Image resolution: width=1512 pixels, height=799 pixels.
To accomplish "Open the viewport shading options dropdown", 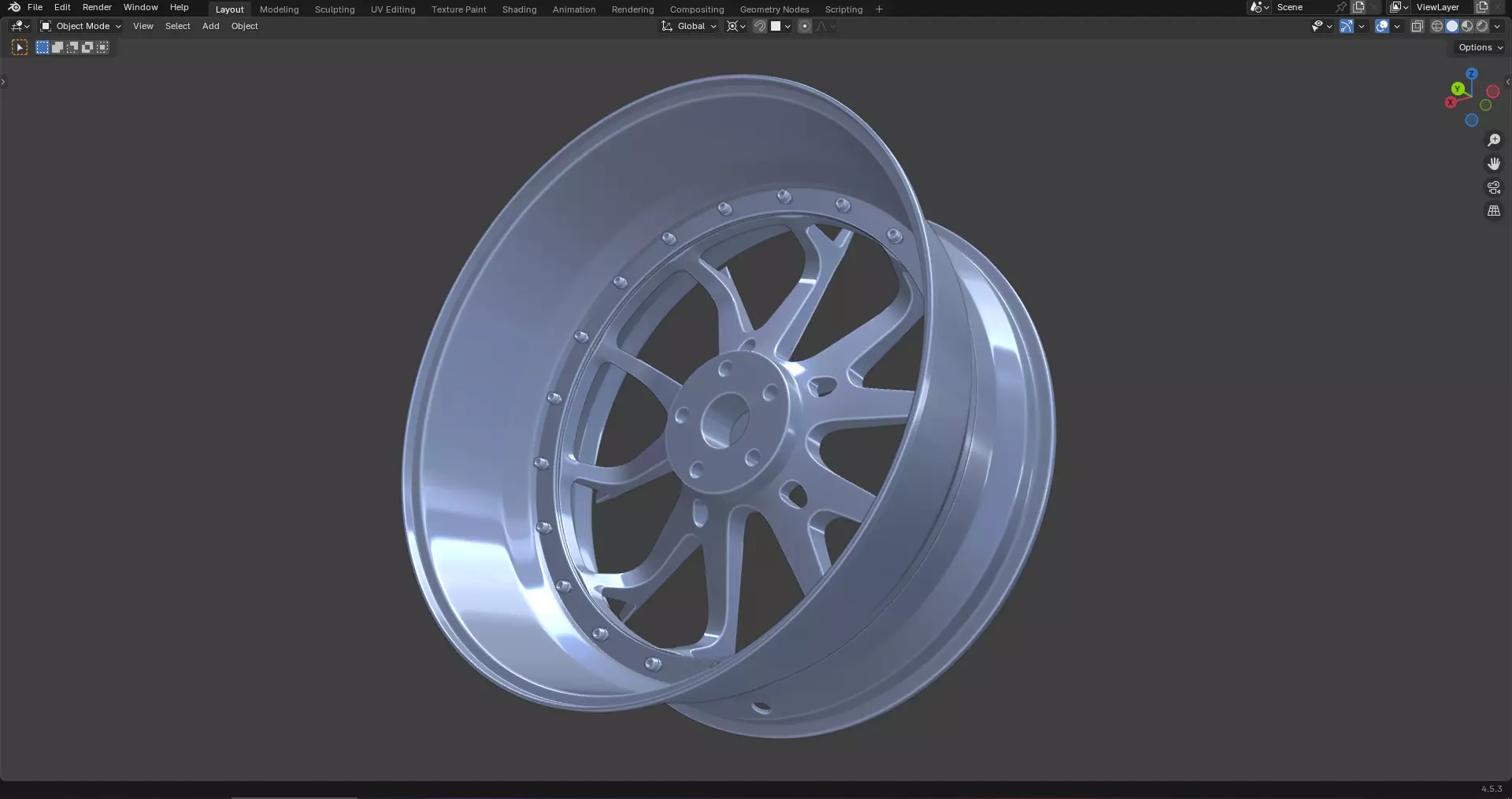I will [1497, 26].
